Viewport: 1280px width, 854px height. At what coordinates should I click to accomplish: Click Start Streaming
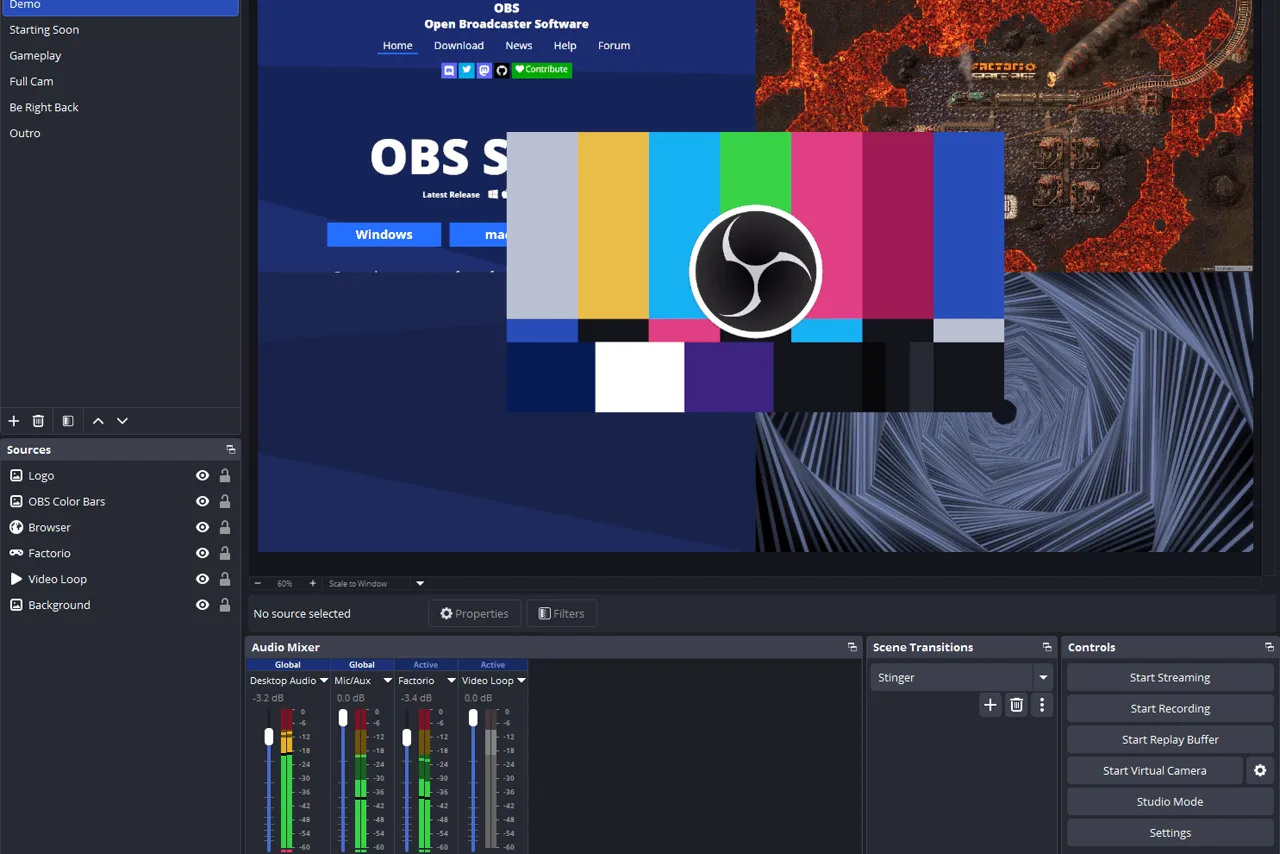click(x=1170, y=677)
